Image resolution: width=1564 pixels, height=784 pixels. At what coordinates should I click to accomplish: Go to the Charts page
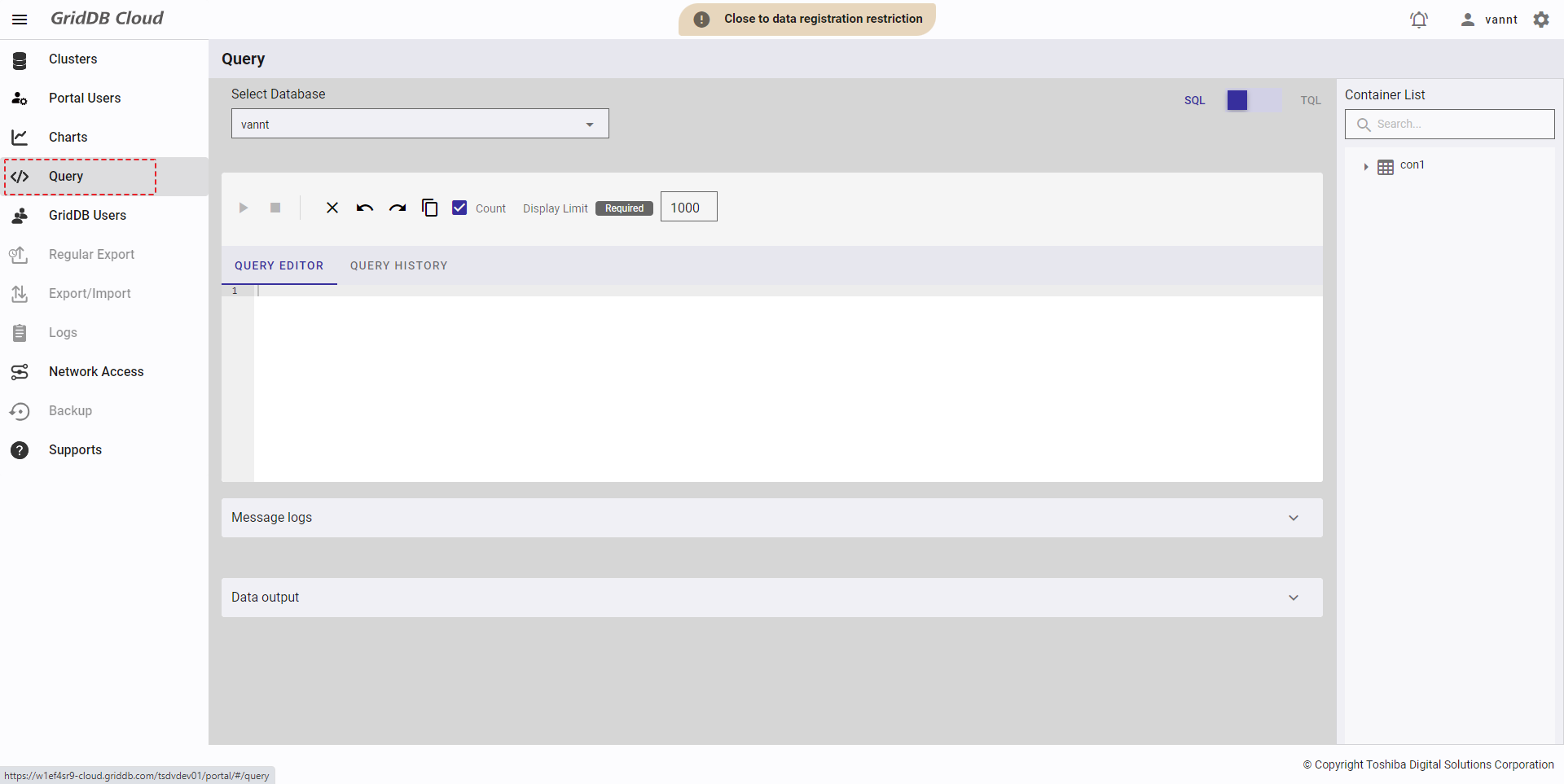(68, 137)
